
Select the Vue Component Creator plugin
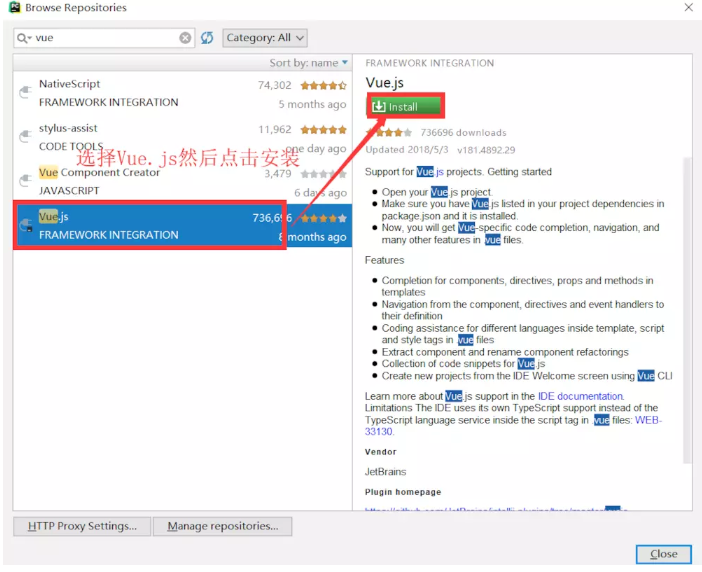[x=182, y=182]
